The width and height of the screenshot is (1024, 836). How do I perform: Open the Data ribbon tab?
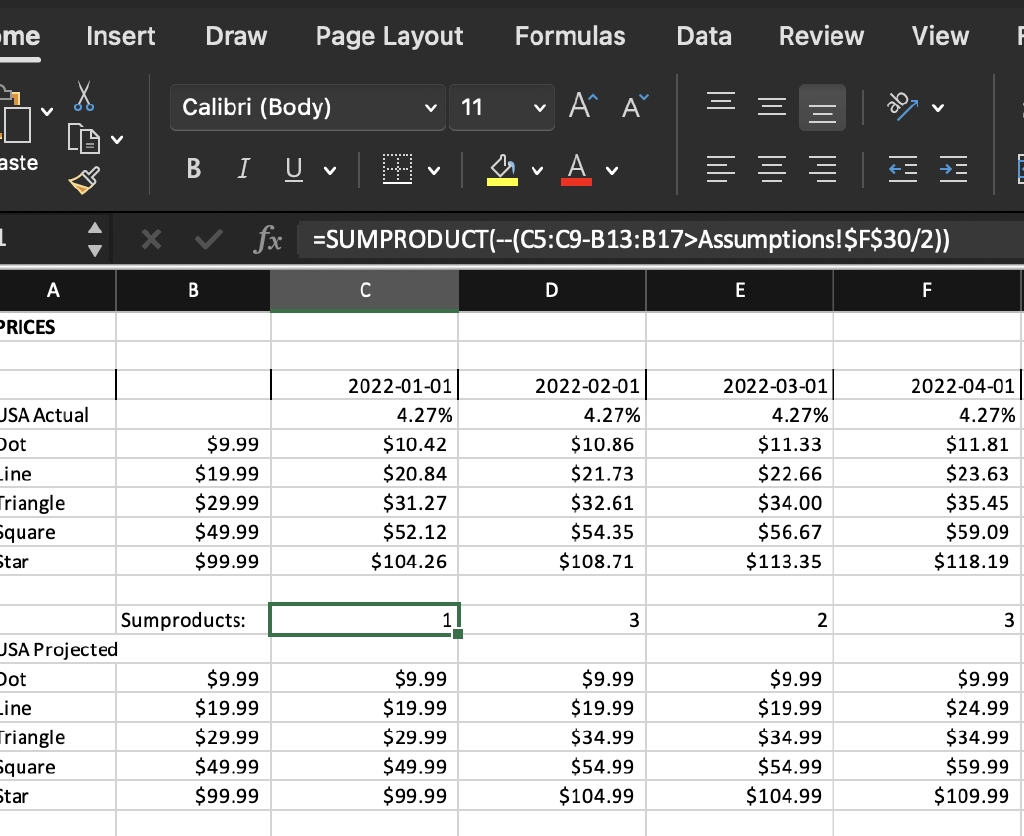703,36
